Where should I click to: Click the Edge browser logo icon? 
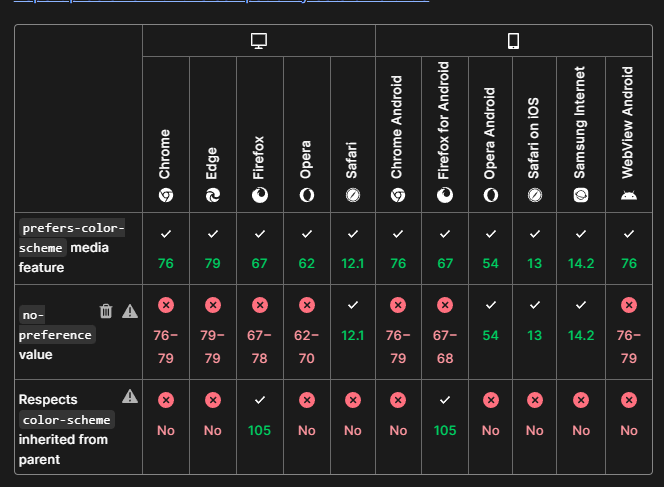tap(212, 196)
